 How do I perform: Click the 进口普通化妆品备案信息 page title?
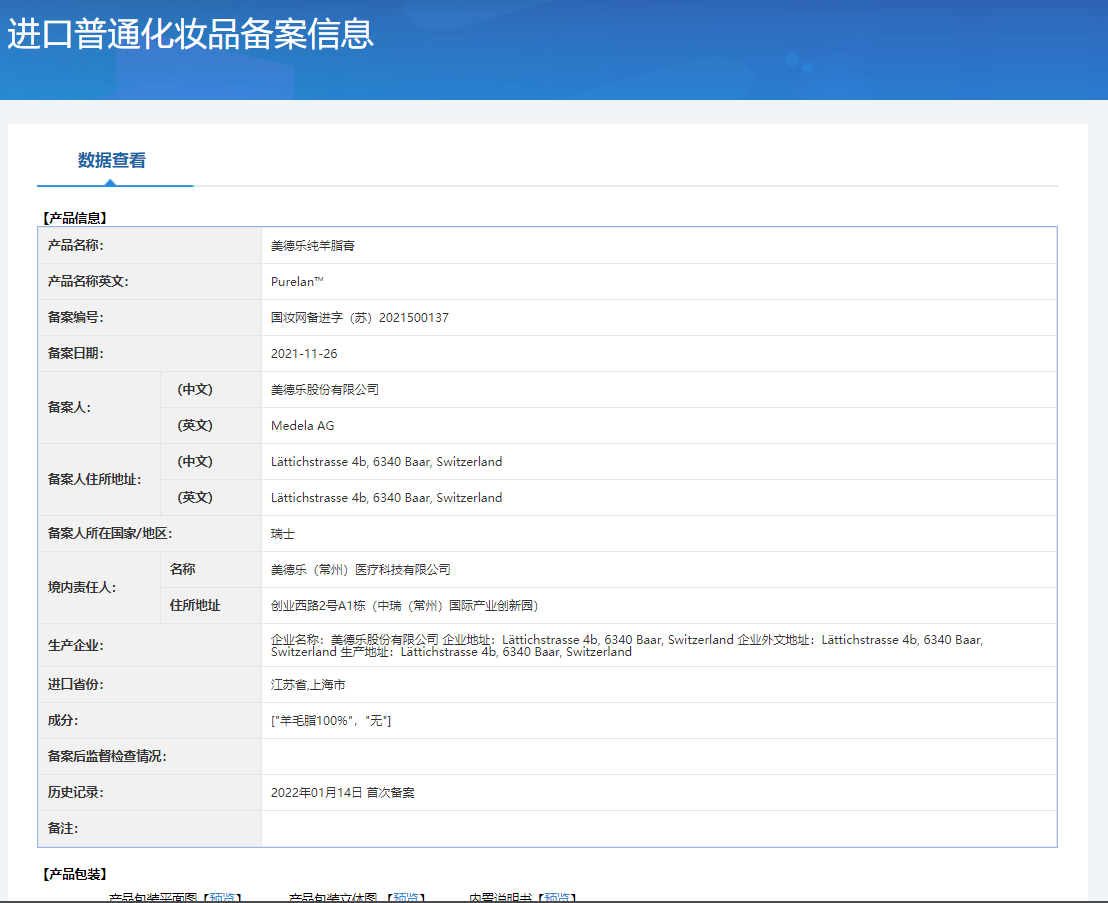[190, 34]
